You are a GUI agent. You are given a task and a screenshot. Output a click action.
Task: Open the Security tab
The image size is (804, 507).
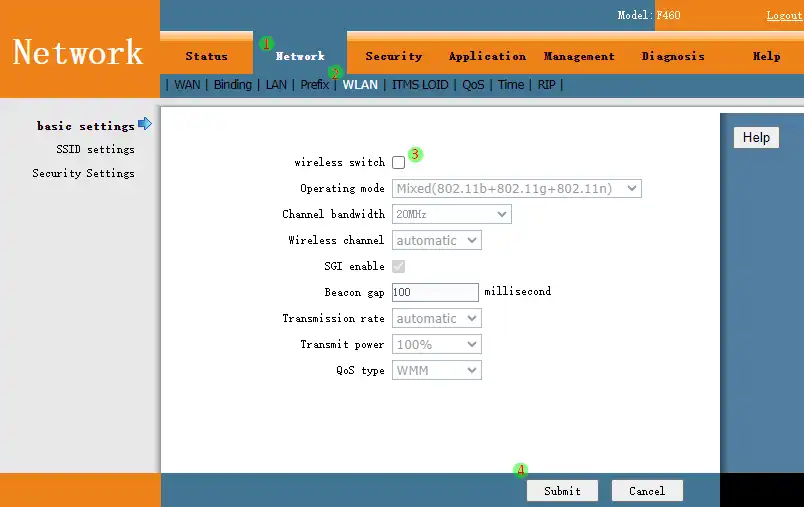[x=393, y=56]
